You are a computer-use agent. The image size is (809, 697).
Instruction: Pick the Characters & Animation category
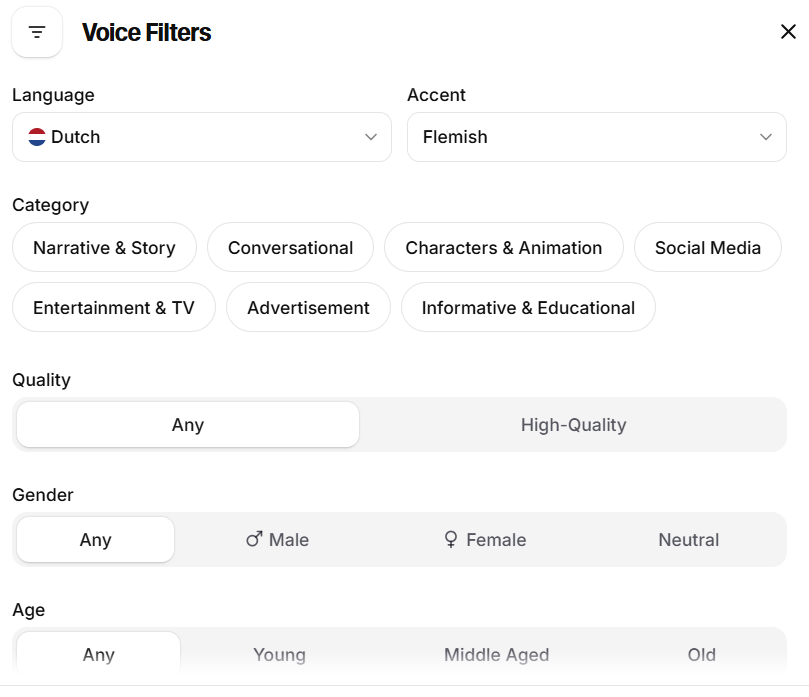[x=503, y=248]
